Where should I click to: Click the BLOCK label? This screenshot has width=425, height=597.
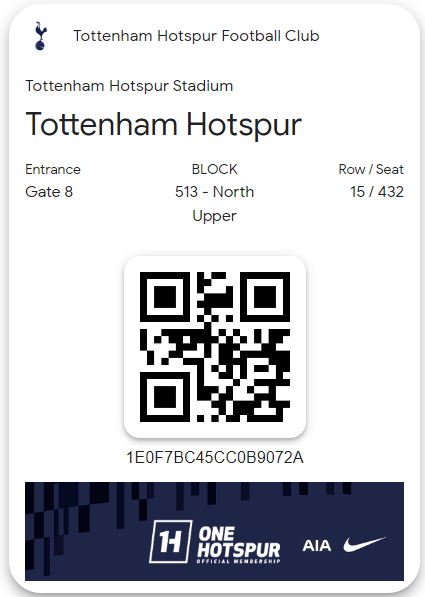point(214,169)
